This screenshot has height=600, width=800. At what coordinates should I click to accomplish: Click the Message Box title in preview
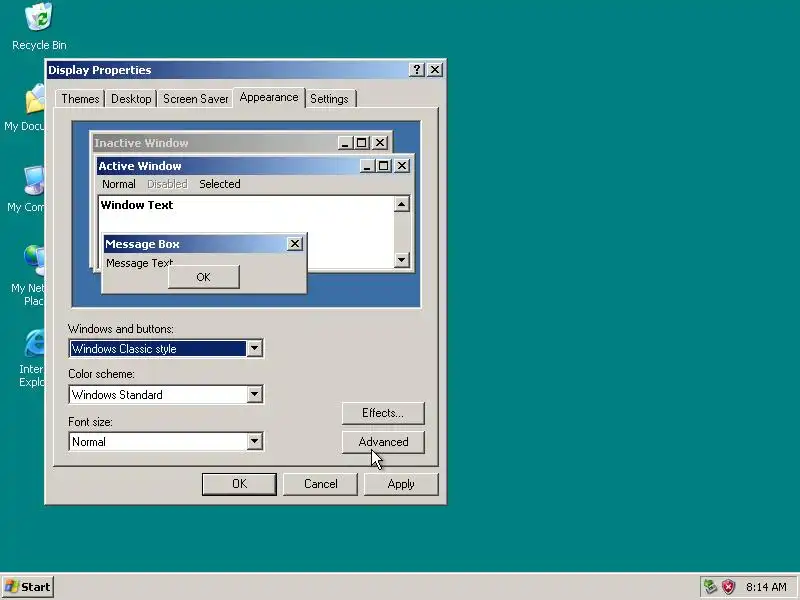142,244
